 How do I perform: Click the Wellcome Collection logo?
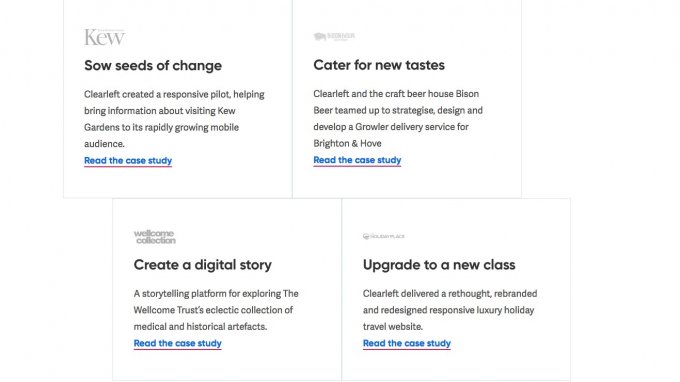pos(155,237)
